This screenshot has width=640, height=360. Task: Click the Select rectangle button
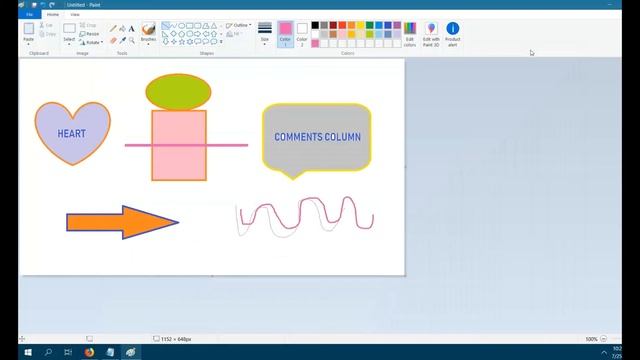[x=69, y=28]
